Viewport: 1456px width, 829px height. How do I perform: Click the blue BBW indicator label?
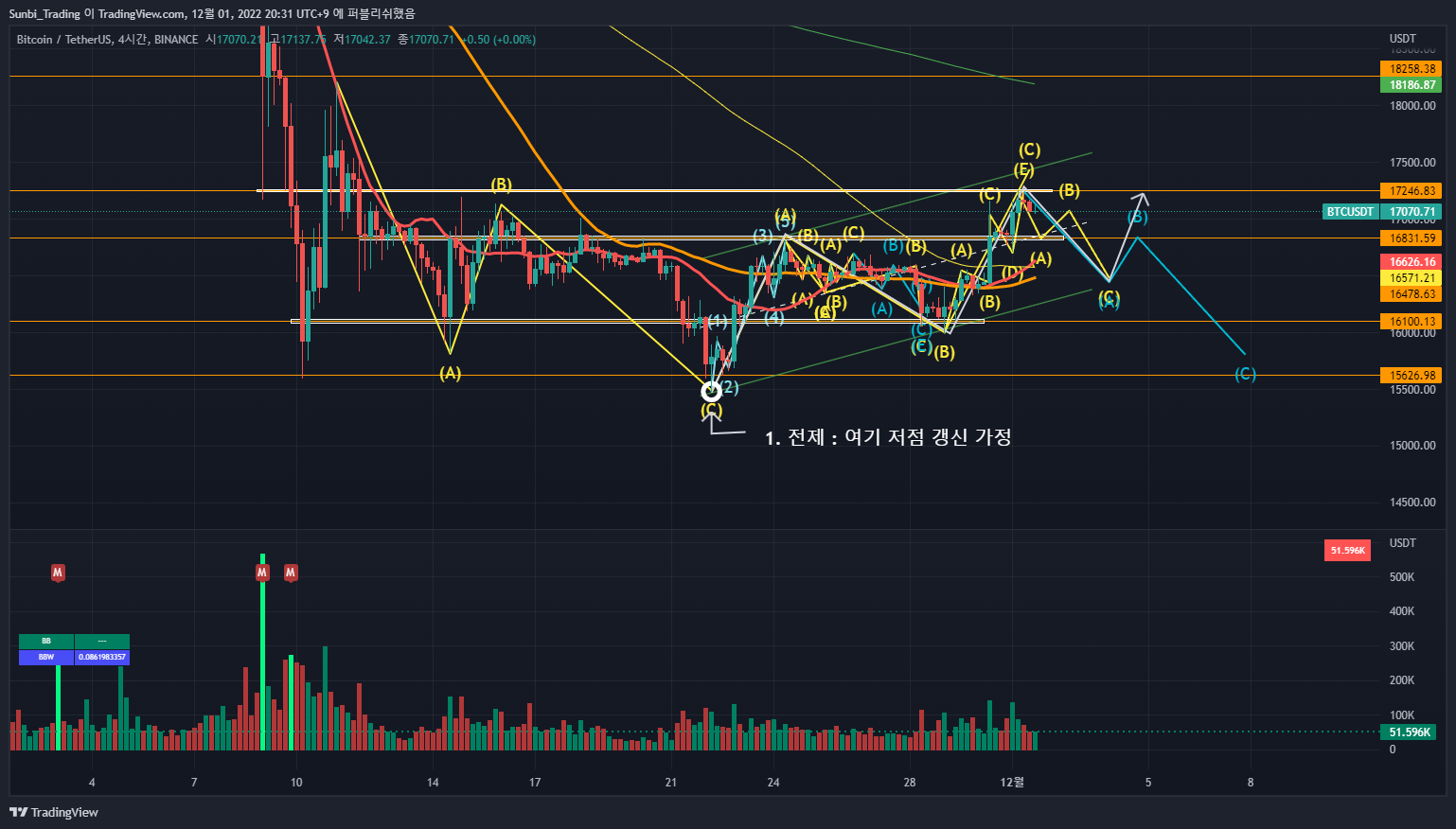click(x=46, y=657)
